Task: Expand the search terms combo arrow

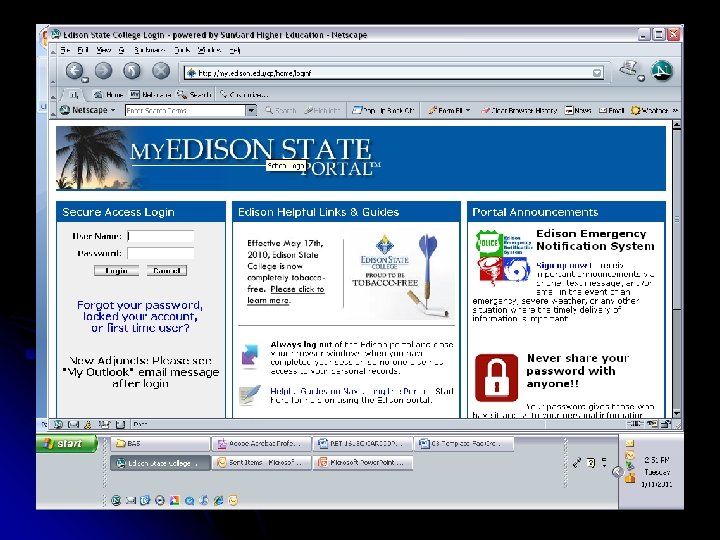Action: pyautogui.click(x=251, y=110)
